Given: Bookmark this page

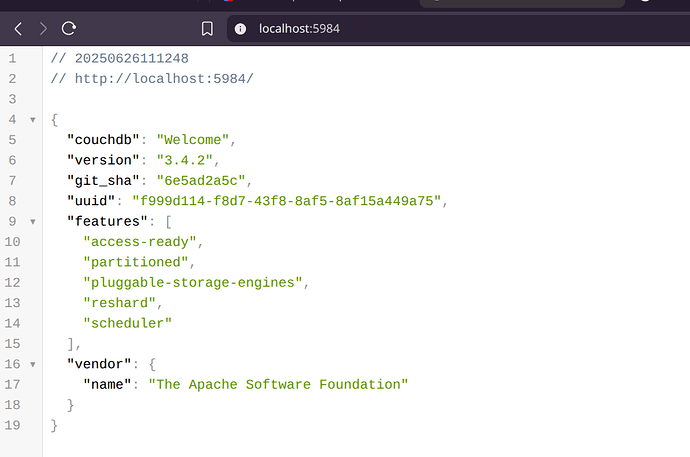Looking at the screenshot, I should [207, 29].
